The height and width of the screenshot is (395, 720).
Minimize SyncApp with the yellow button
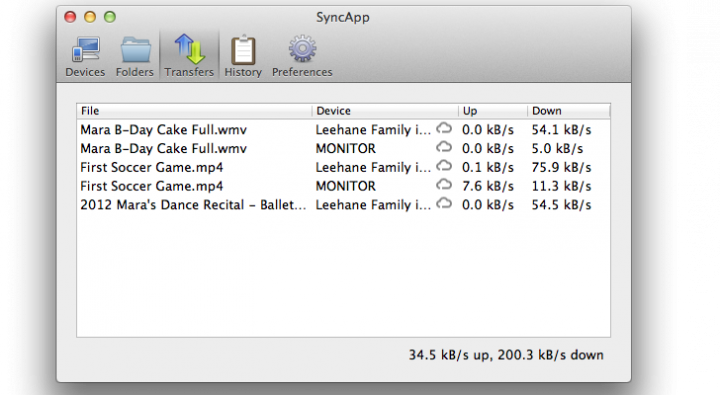click(90, 17)
